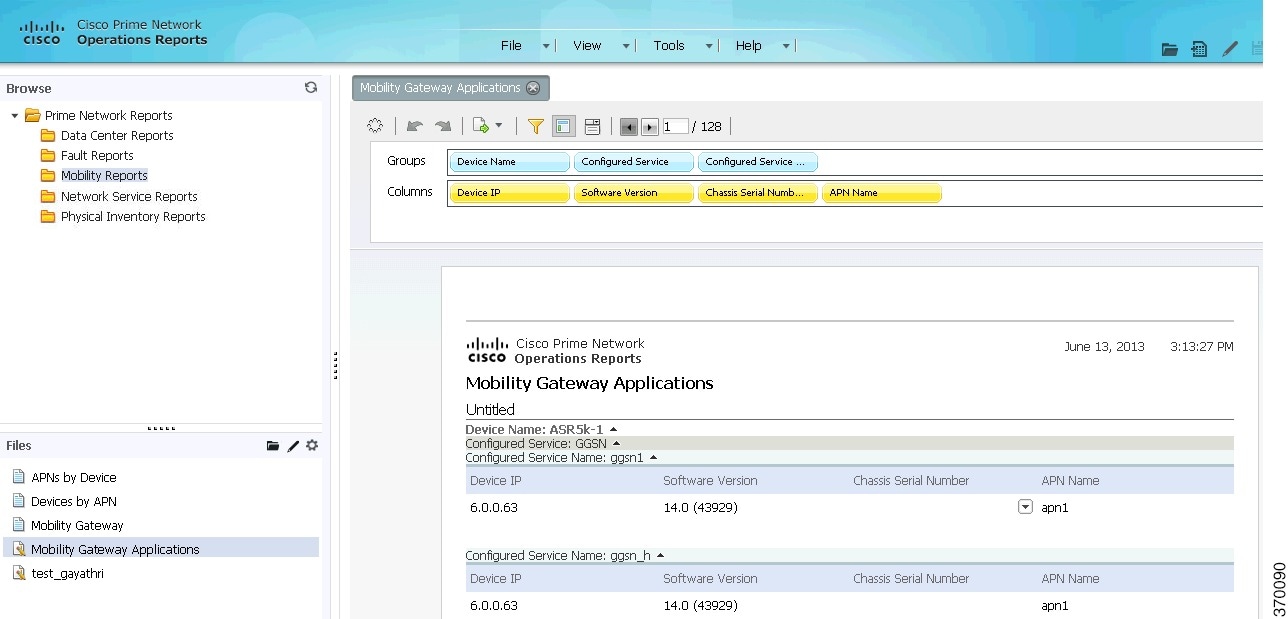The height and width of the screenshot is (619, 1288).
Task: Click the report sheet icon in top bar
Action: tap(1199, 48)
